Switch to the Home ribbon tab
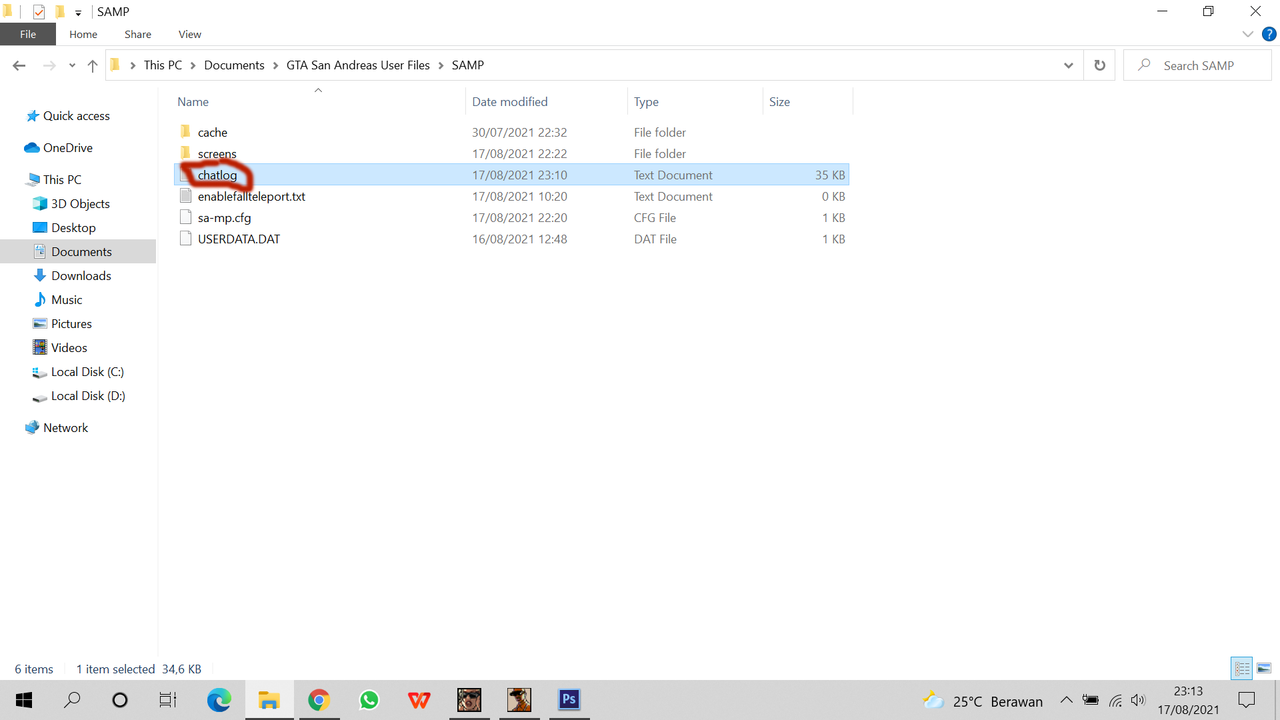 click(x=83, y=34)
